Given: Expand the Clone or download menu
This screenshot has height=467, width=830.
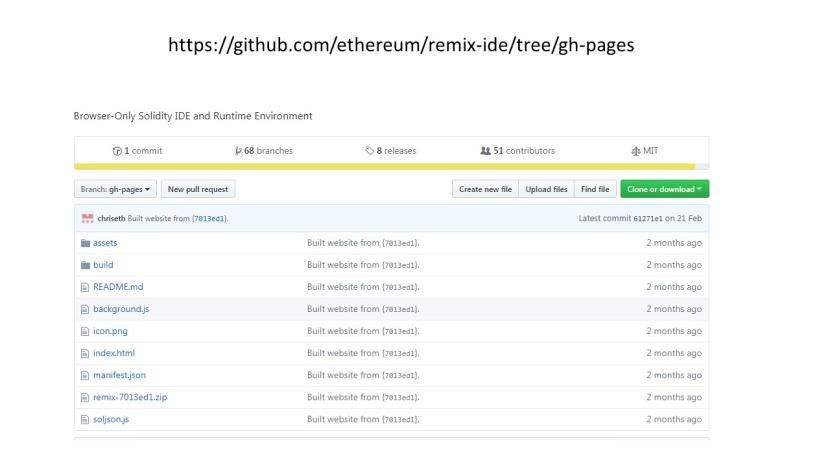Looking at the screenshot, I should coord(664,189).
